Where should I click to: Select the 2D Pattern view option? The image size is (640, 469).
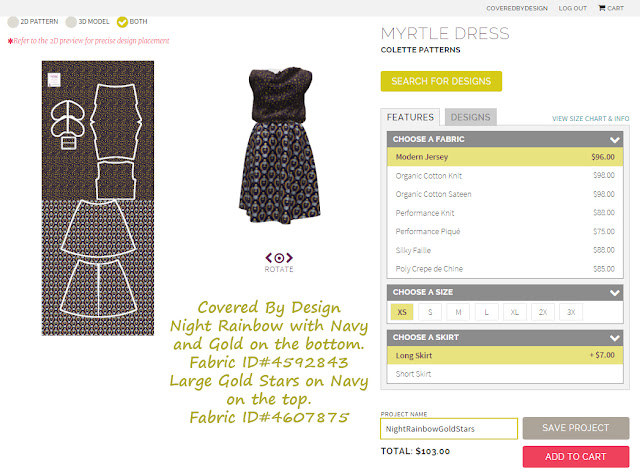[13, 22]
